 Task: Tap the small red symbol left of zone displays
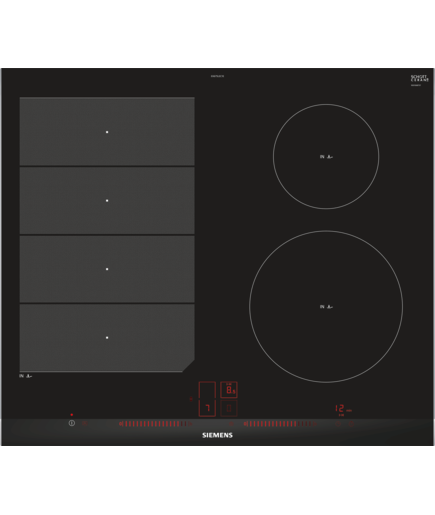coord(191,399)
